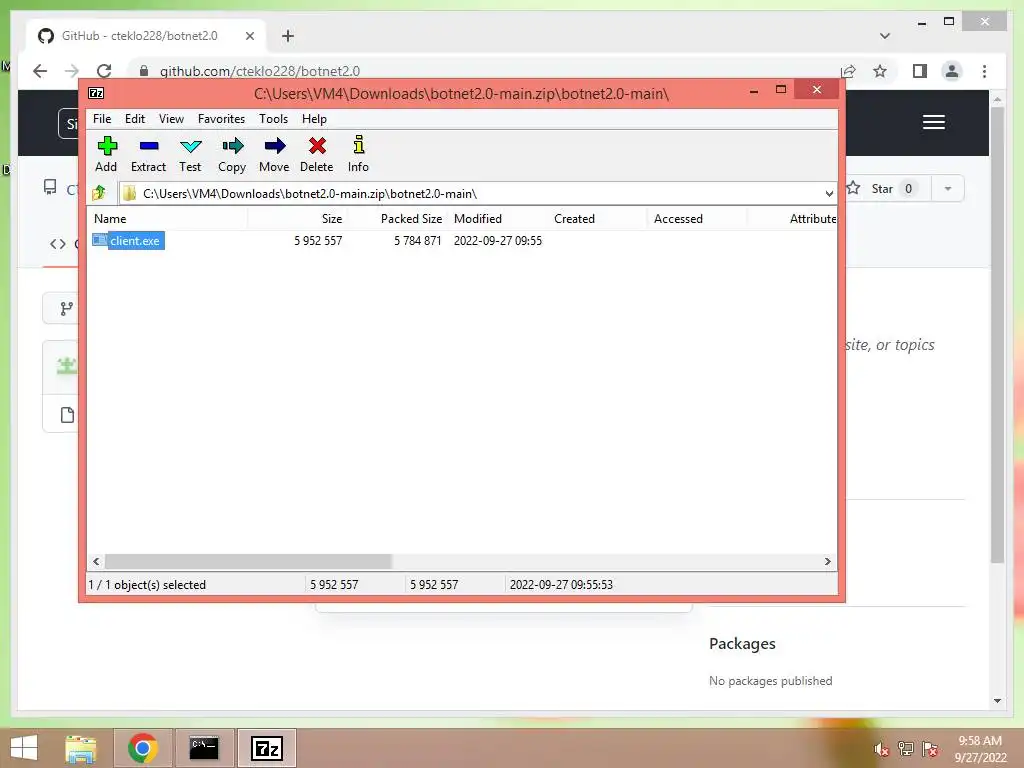Click the 5 952 557 size cell

[318, 240]
